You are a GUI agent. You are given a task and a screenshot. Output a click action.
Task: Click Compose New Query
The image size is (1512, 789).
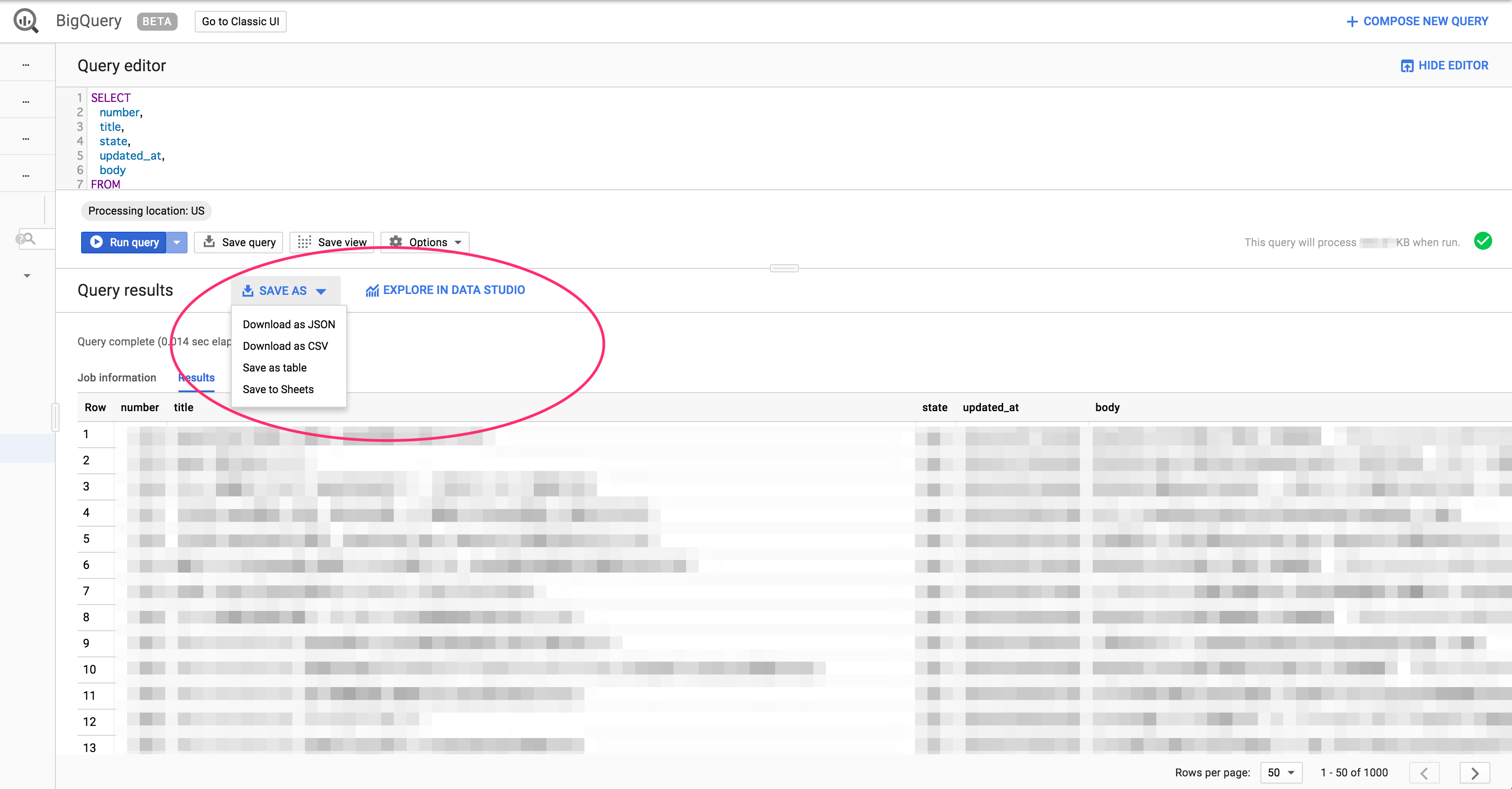pos(1417,22)
